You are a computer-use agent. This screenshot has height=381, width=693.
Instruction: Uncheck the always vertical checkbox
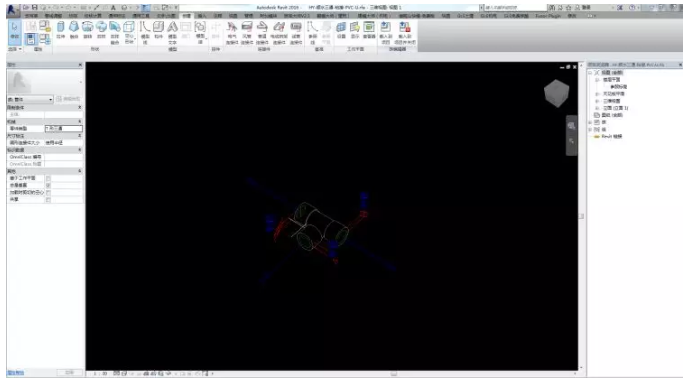point(48,186)
